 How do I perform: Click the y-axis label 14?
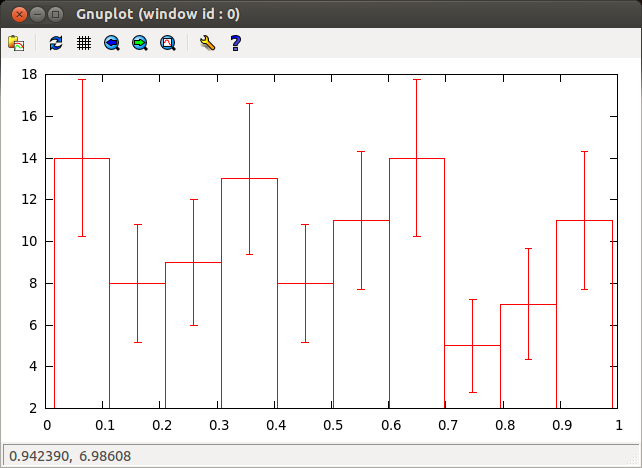point(29,158)
